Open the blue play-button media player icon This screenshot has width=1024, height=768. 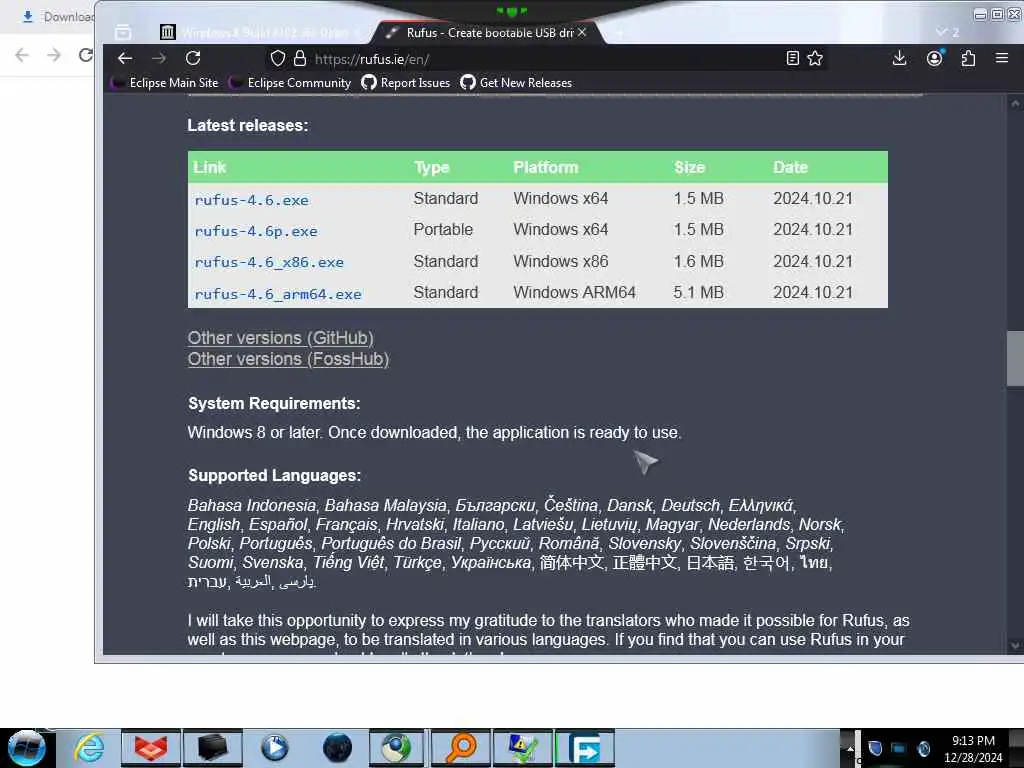274,748
